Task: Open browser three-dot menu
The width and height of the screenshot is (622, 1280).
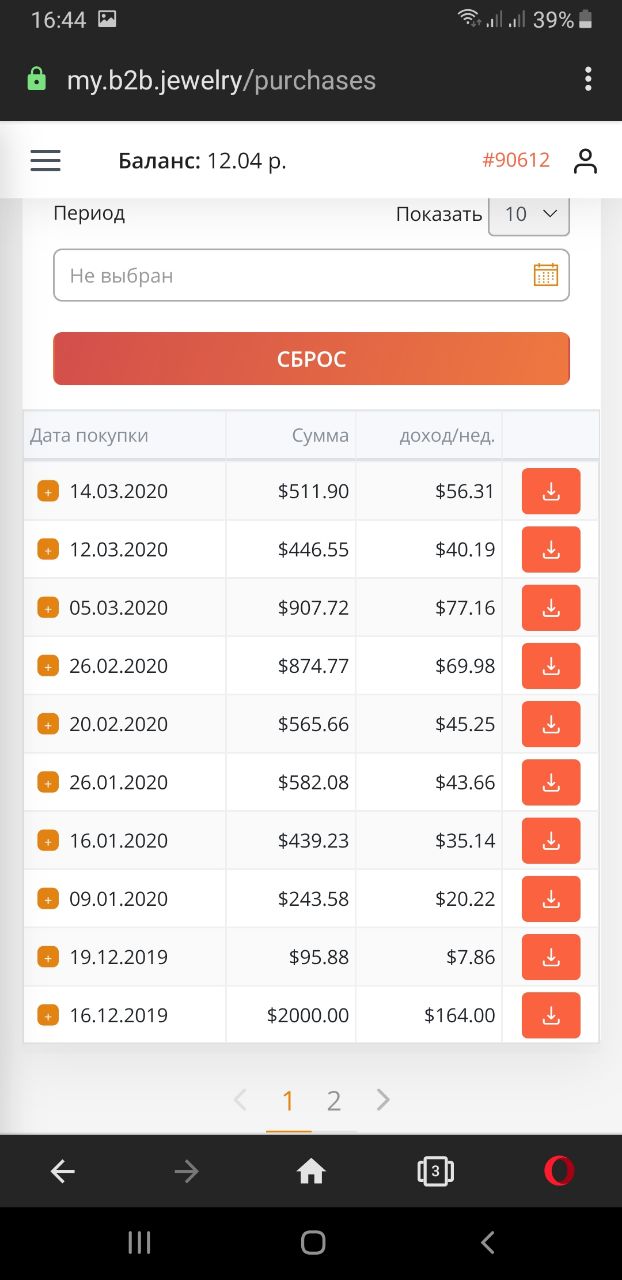Action: 588,79
